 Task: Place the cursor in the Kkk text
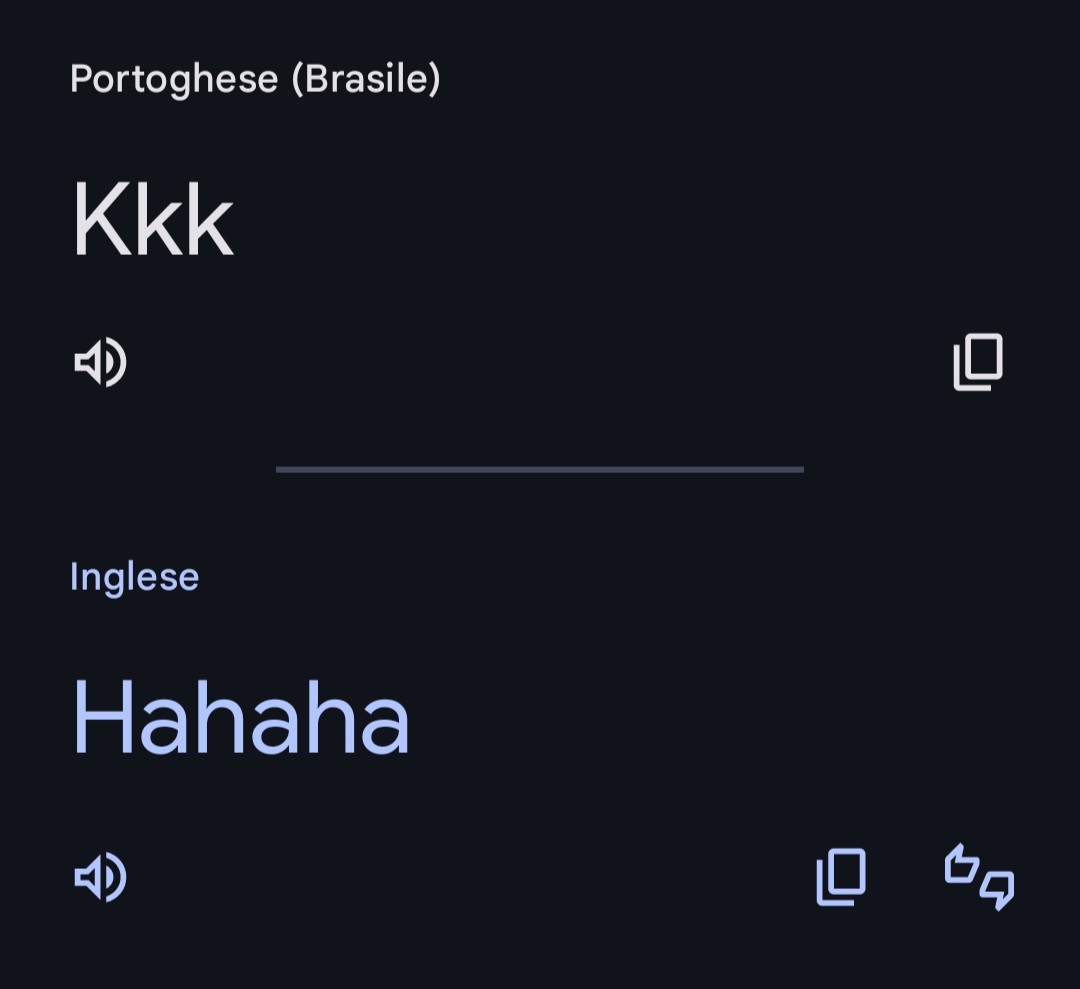[152, 220]
